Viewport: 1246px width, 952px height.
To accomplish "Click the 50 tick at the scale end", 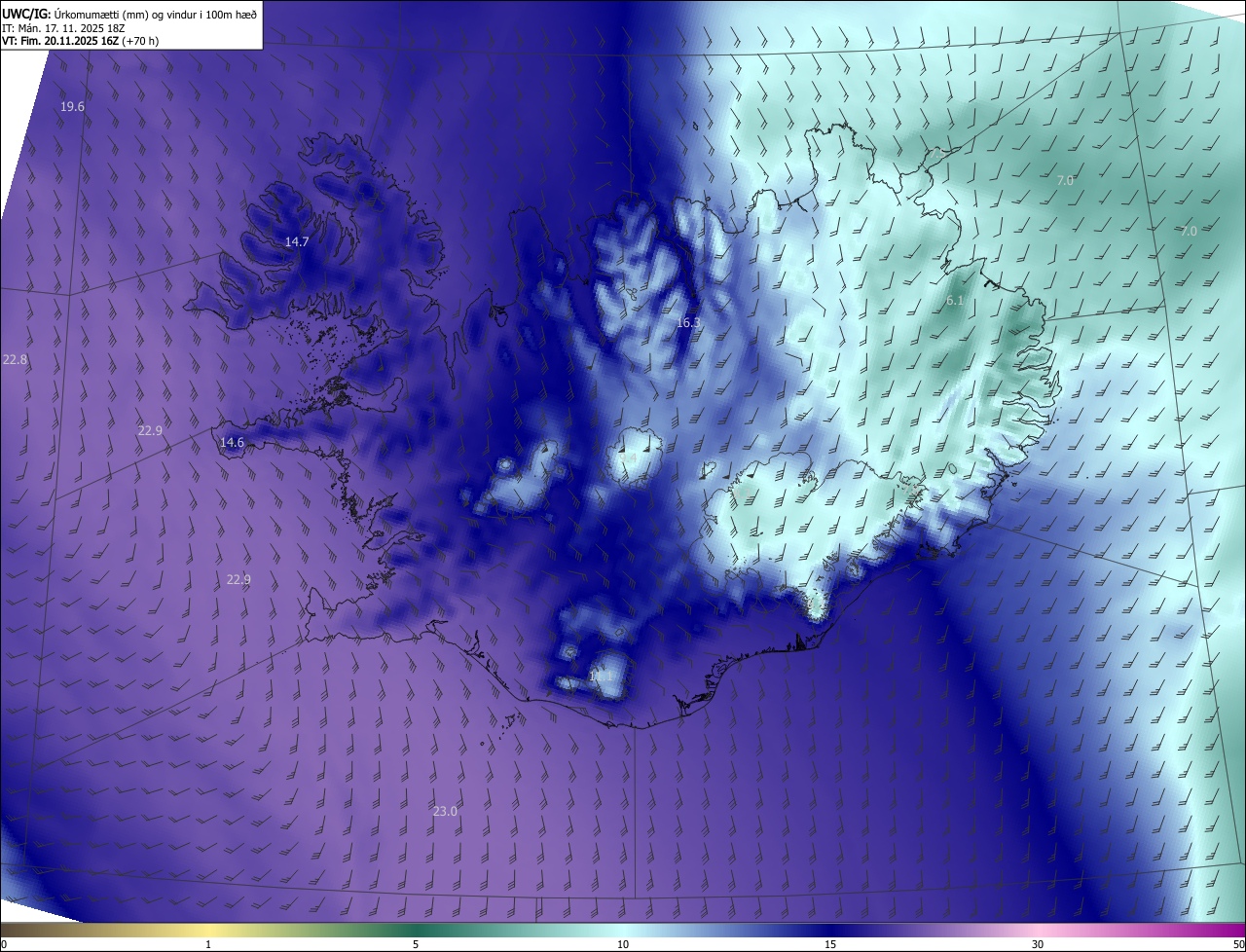I will pyautogui.click(x=1238, y=944).
